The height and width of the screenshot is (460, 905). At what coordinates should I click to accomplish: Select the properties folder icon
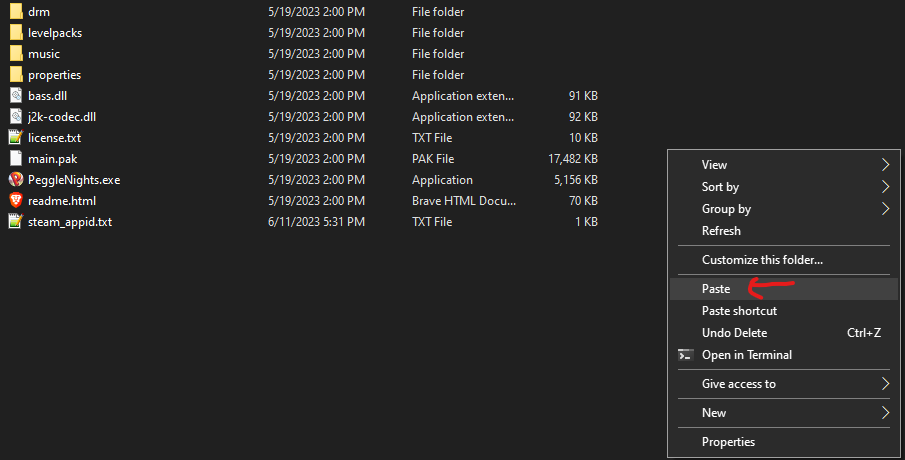16,75
